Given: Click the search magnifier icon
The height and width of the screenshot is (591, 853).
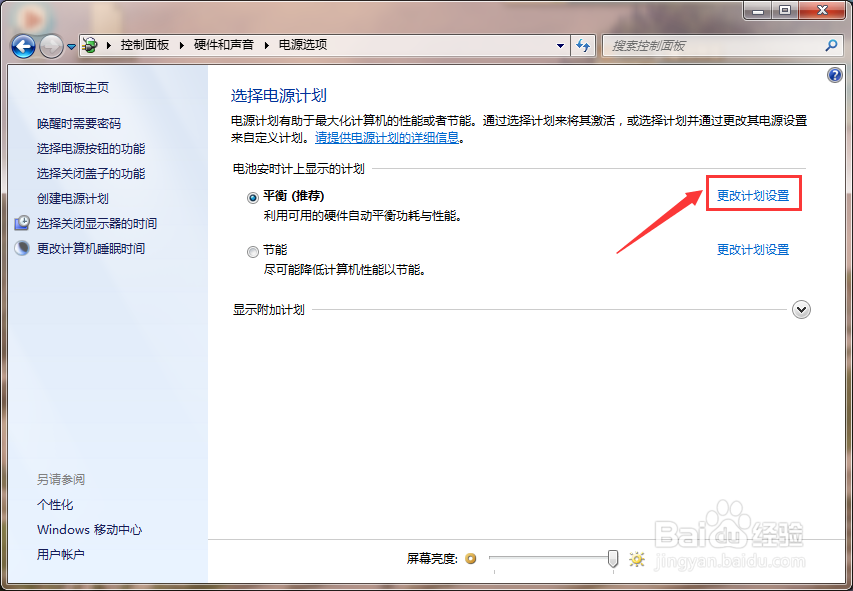Looking at the screenshot, I should click(x=831, y=45).
